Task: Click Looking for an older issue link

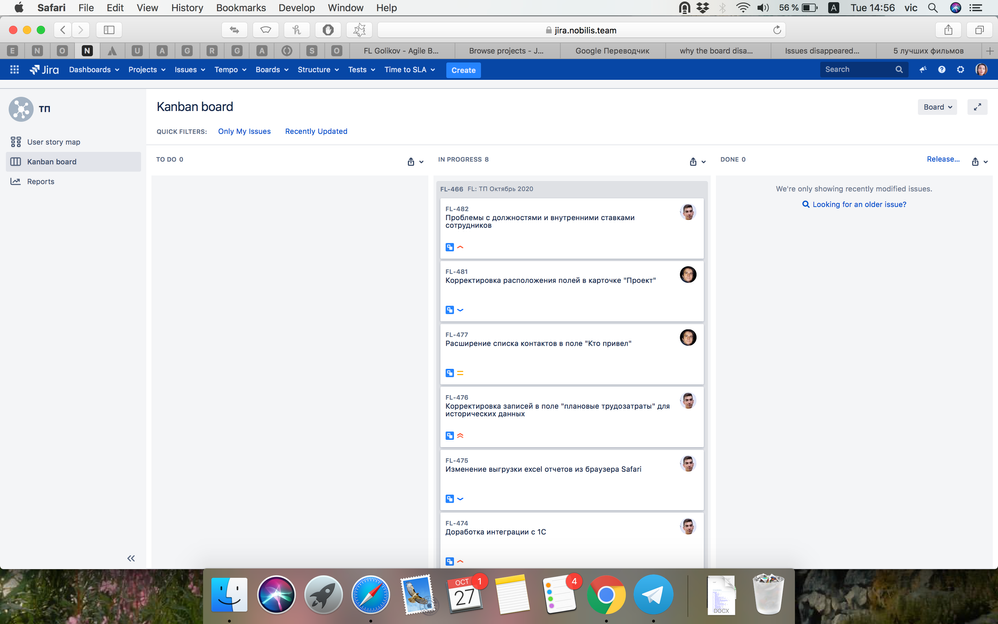Action: tap(854, 204)
